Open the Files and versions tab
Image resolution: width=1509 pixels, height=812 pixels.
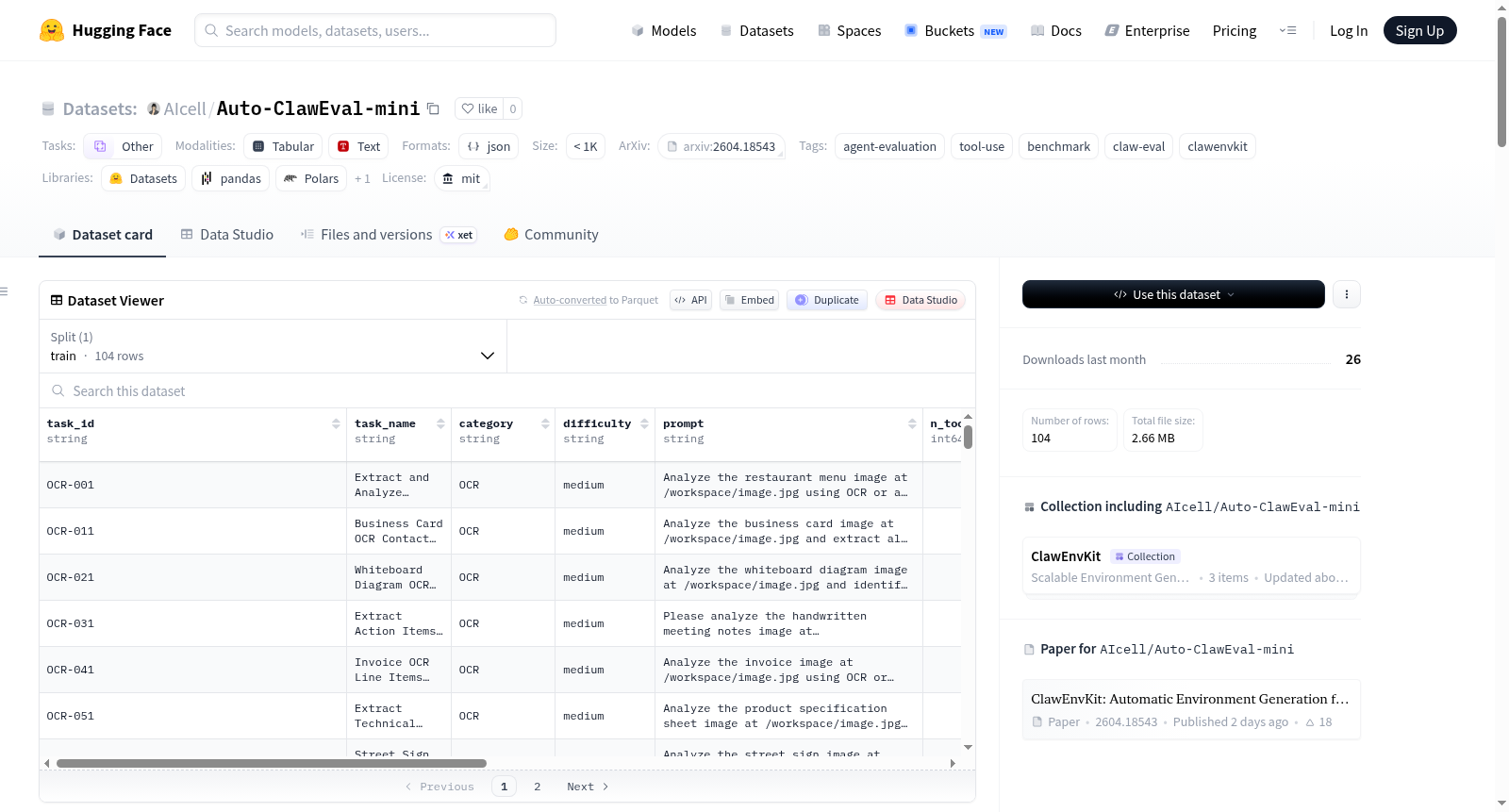click(389, 235)
